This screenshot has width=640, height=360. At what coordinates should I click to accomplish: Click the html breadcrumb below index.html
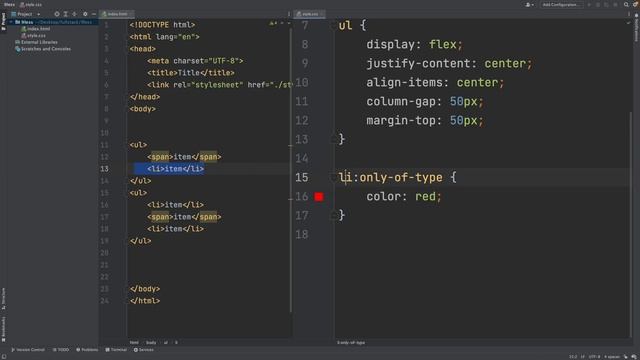click(x=134, y=342)
